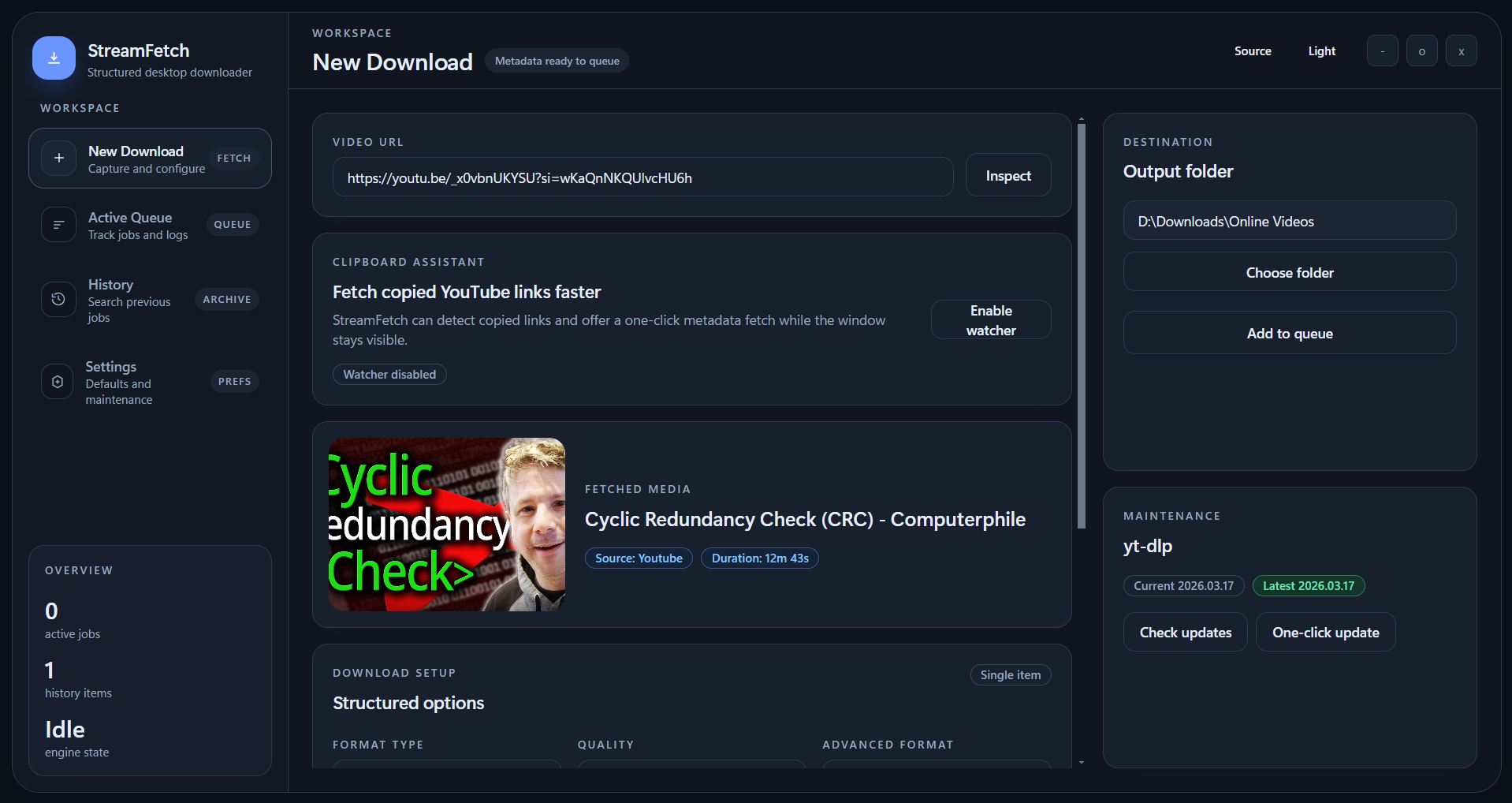Click the active jobs count
This screenshot has width=1512, height=803.
point(51,611)
